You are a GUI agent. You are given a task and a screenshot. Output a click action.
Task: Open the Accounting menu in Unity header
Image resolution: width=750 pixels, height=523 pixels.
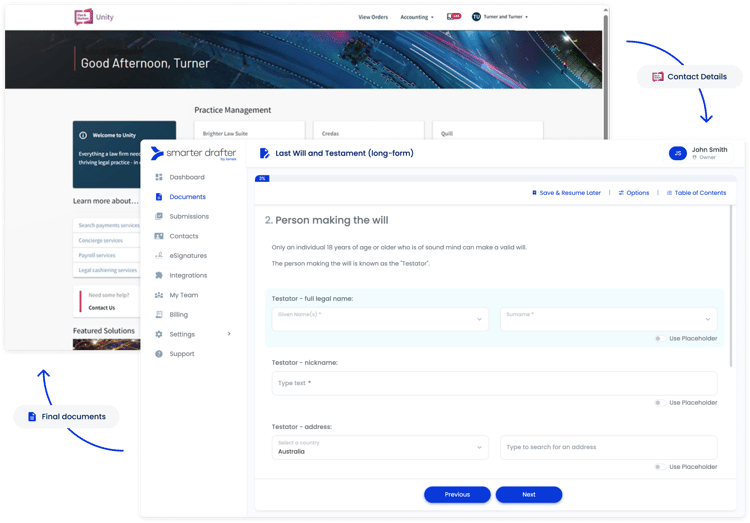pos(416,17)
